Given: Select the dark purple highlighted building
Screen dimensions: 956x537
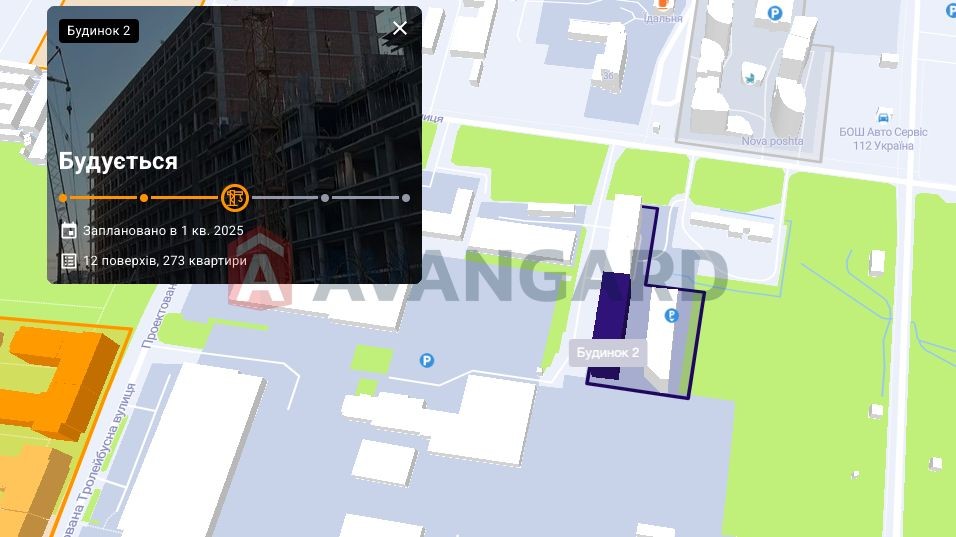Looking at the screenshot, I should coord(612,323).
